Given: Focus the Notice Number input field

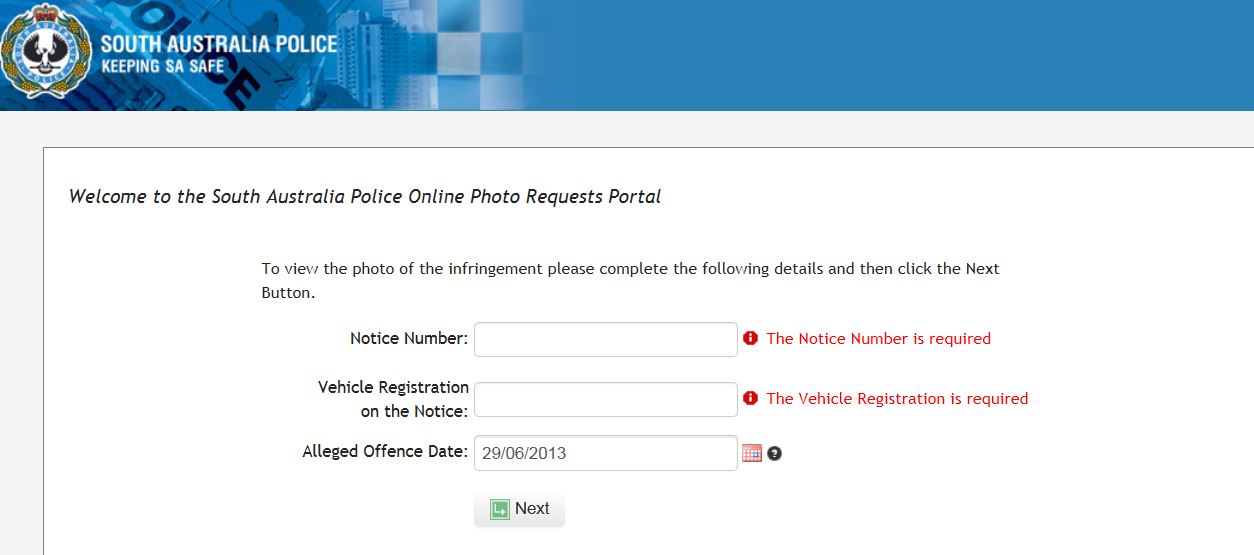Looking at the screenshot, I should (605, 339).
